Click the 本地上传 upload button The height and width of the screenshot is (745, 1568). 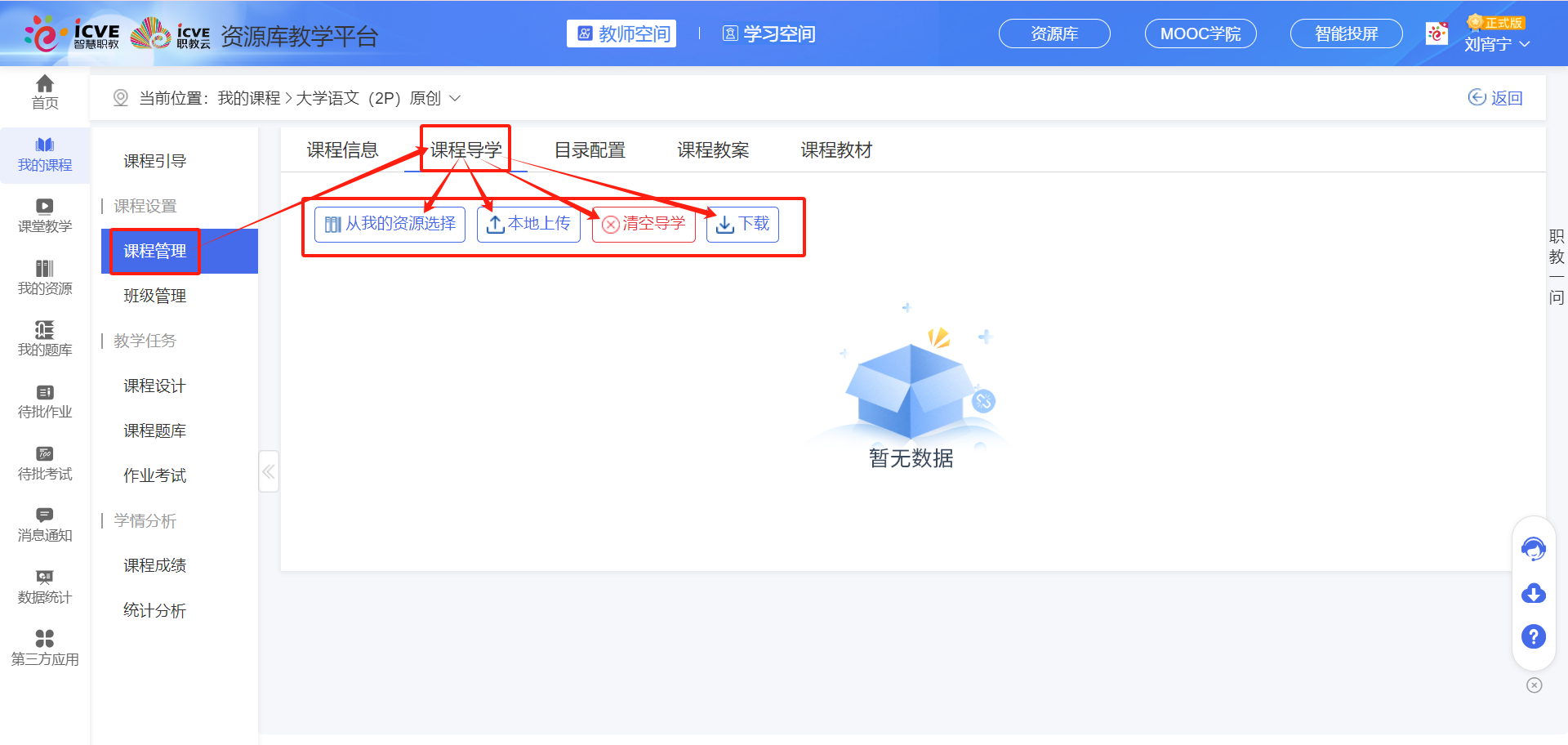[x=528, y=223]
